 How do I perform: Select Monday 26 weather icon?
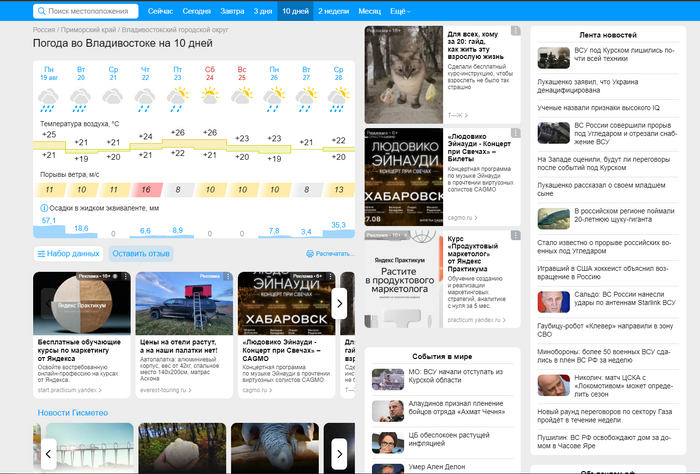click(274, 99)
